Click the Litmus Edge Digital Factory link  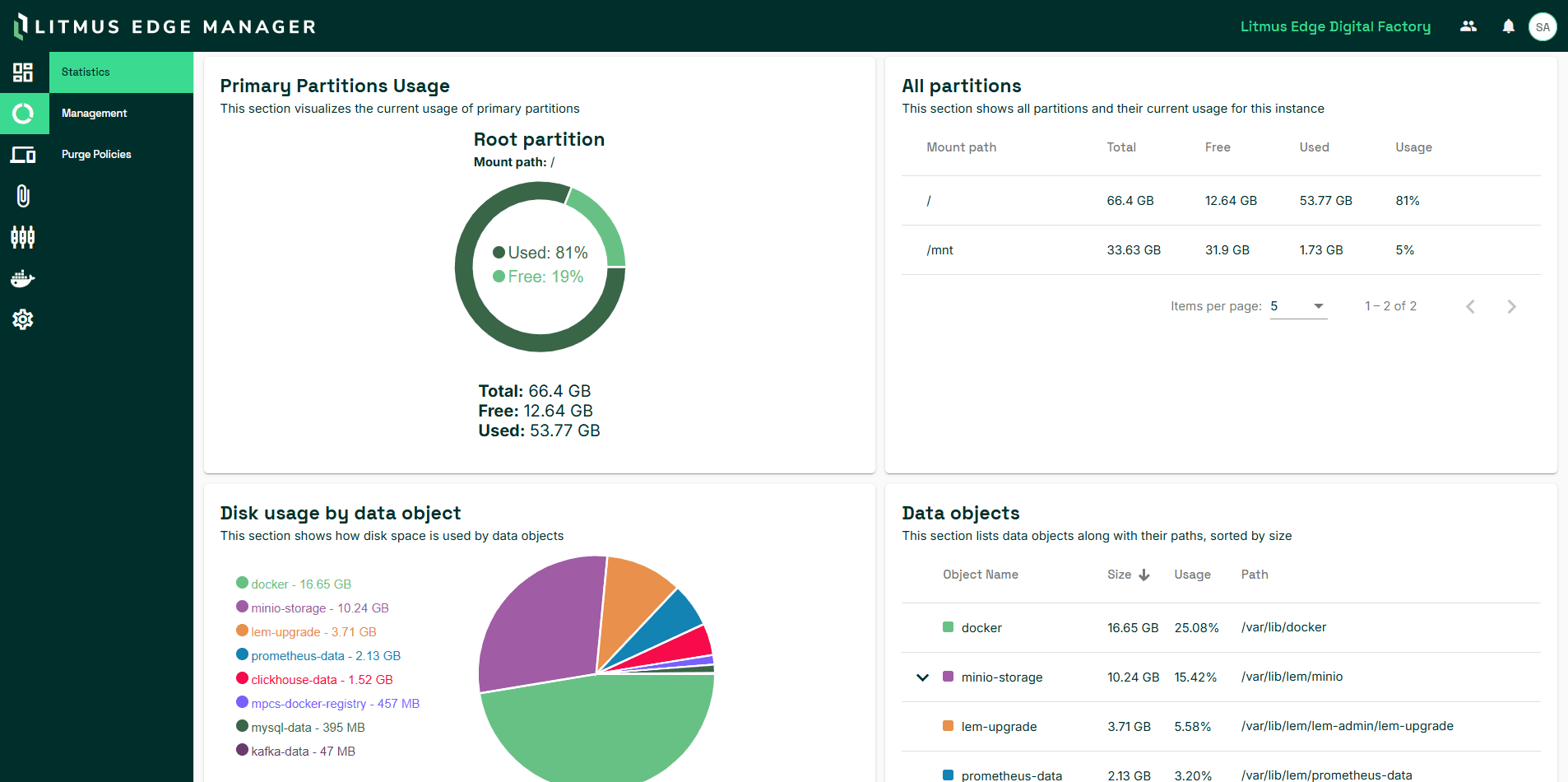(1334, 26)
